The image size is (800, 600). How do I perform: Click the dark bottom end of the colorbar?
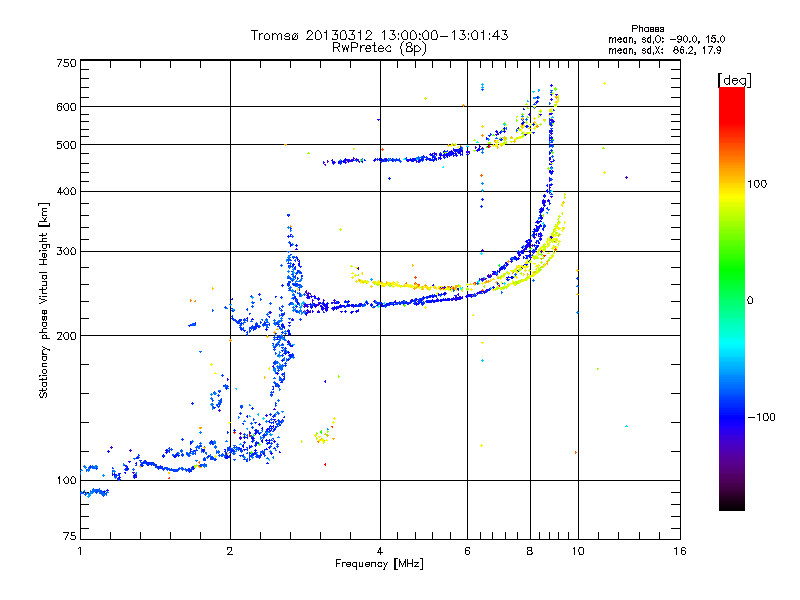pos(732,503)
